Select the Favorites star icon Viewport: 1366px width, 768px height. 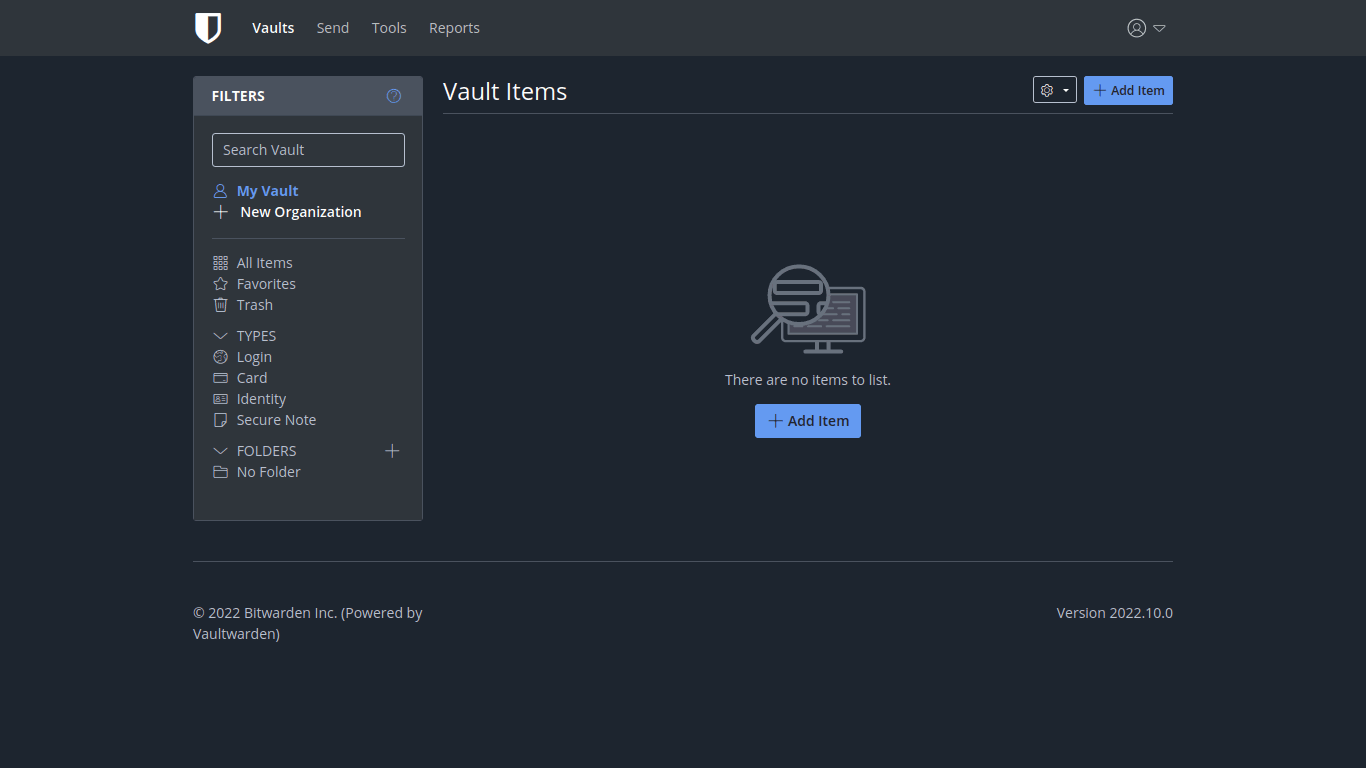221,284
